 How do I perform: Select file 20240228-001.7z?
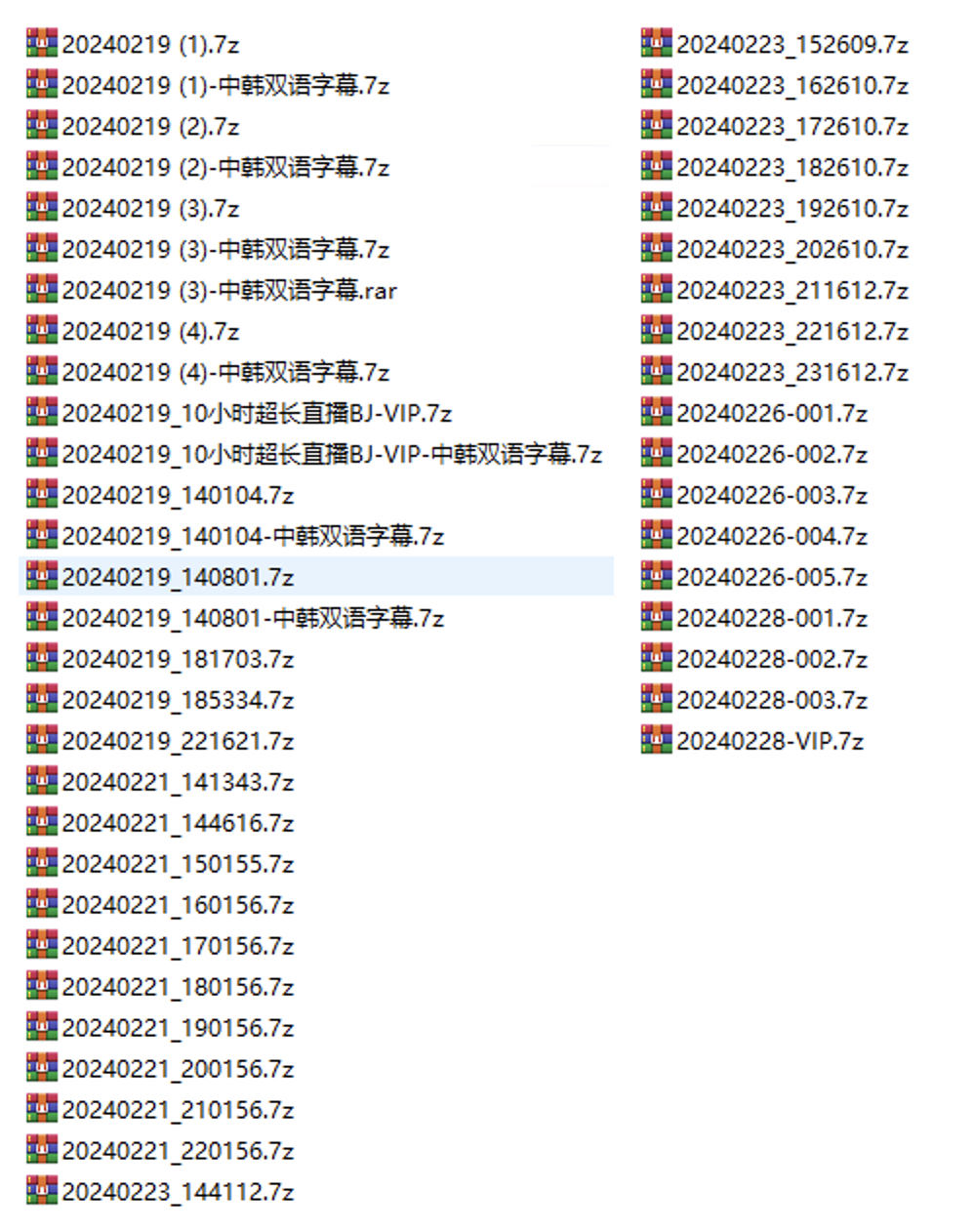772,619
